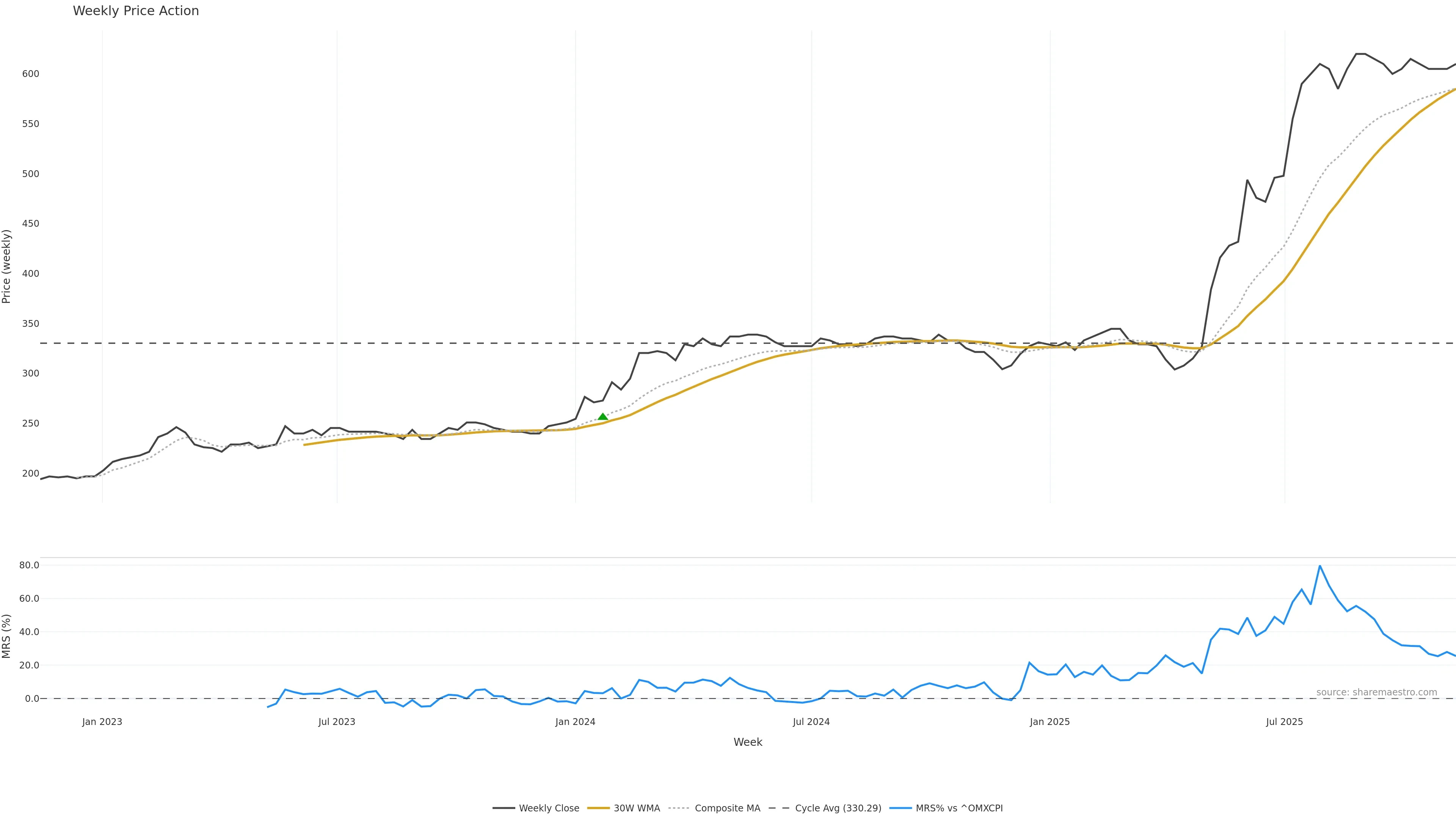Click the 200 price axis tick label
Screen dimensions: 1456x819
[30, 474]
